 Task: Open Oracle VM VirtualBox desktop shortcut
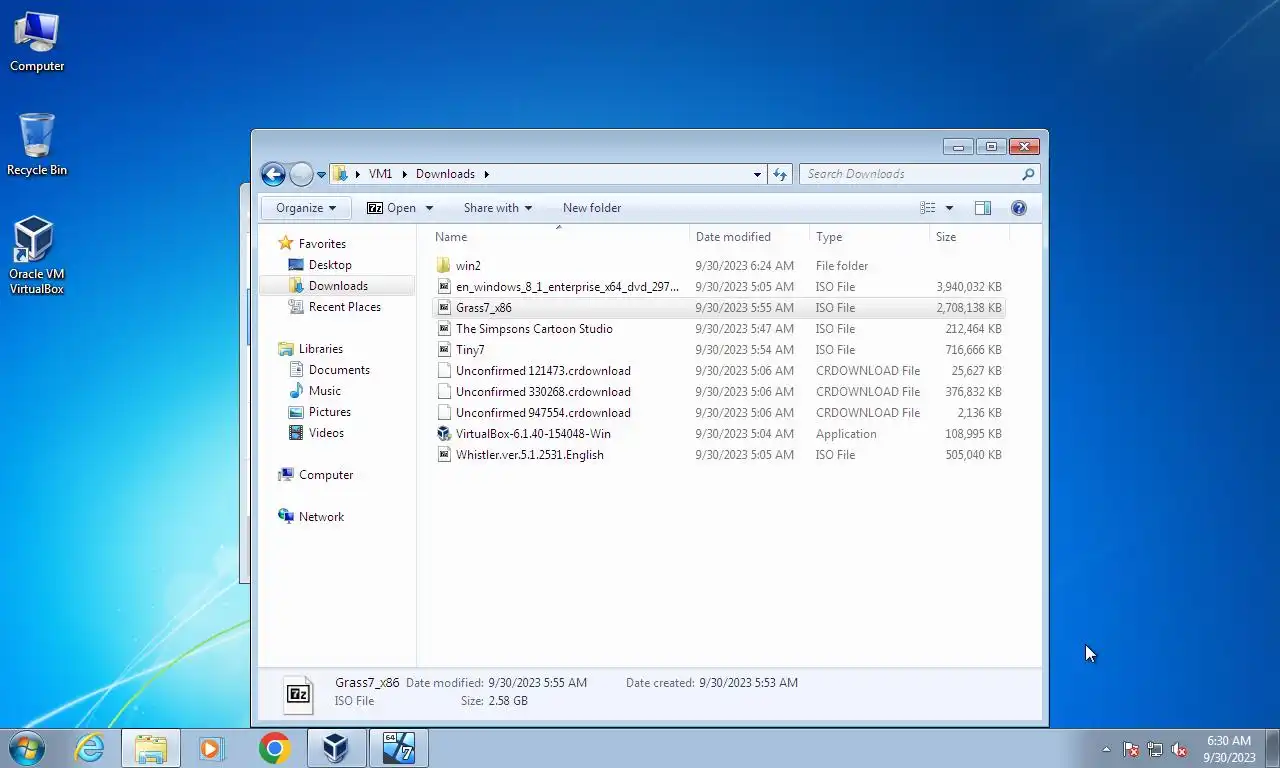click(37, 256)
